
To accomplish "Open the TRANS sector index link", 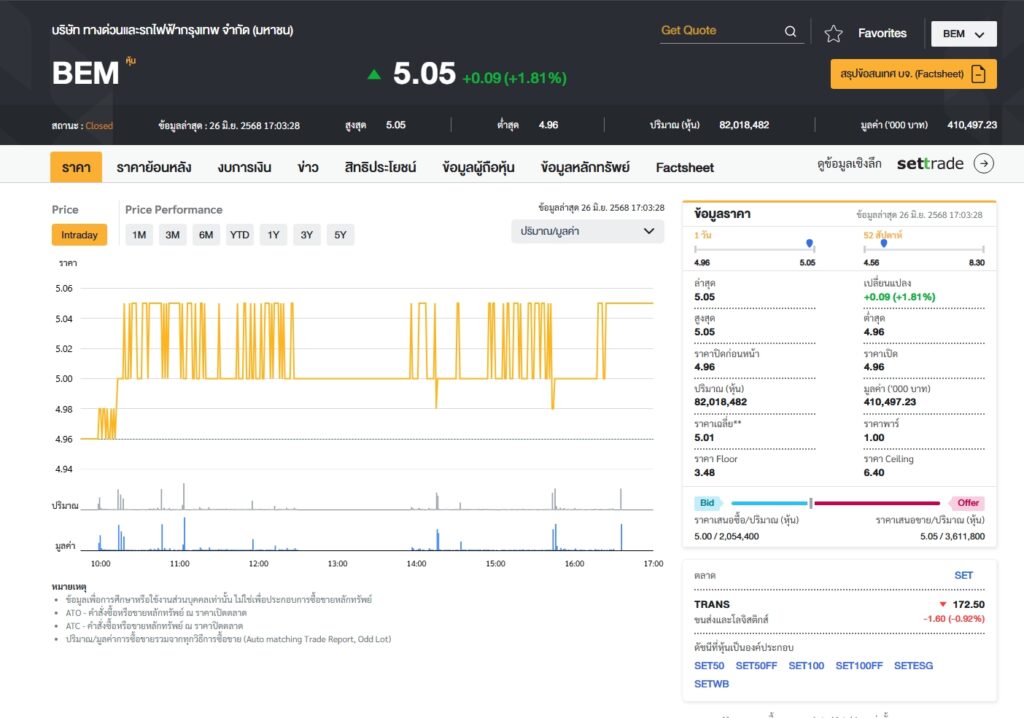I will 712,604.
